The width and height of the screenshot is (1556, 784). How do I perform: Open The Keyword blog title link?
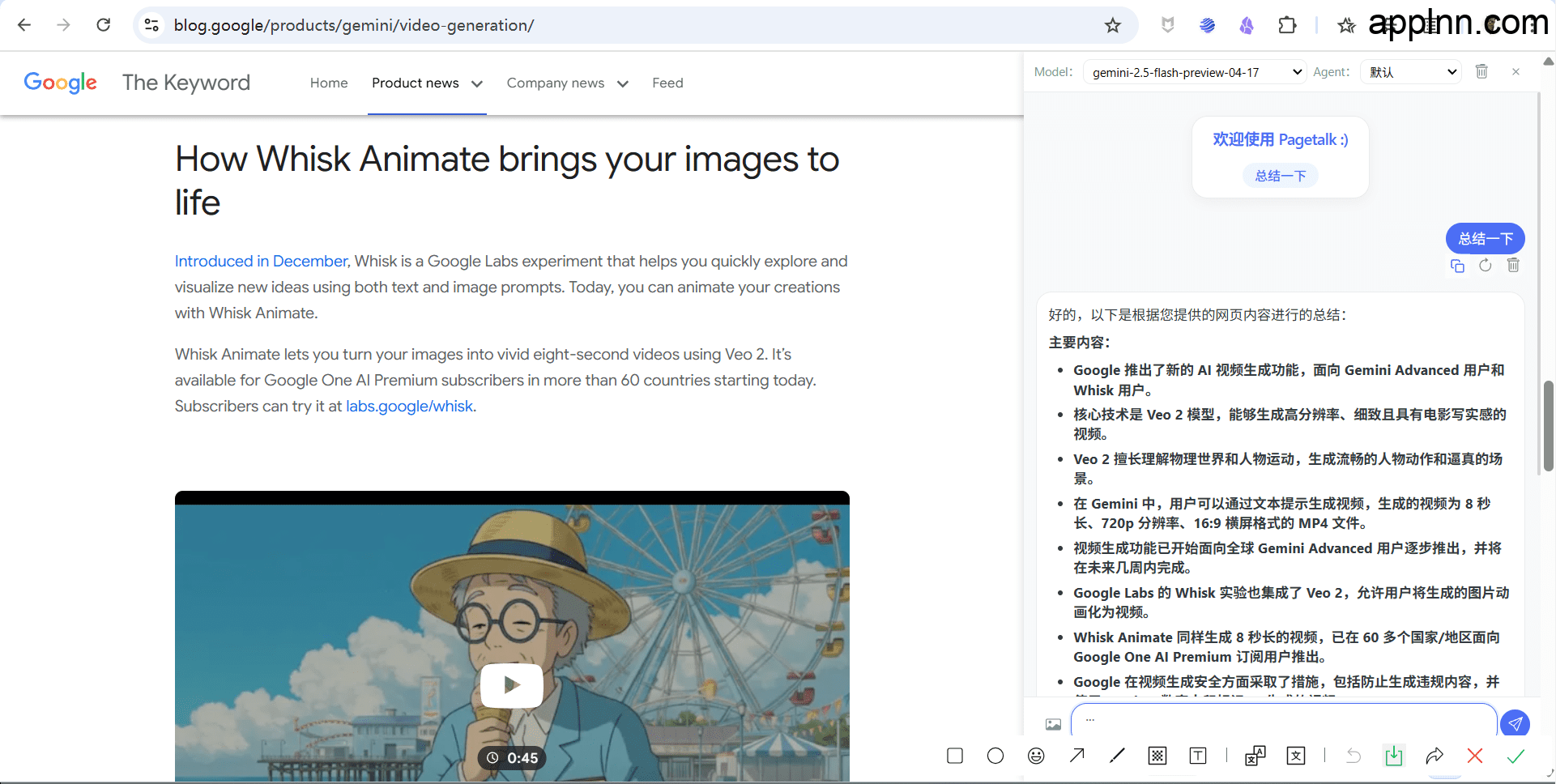pyautogui.click(x=186, y=83)
